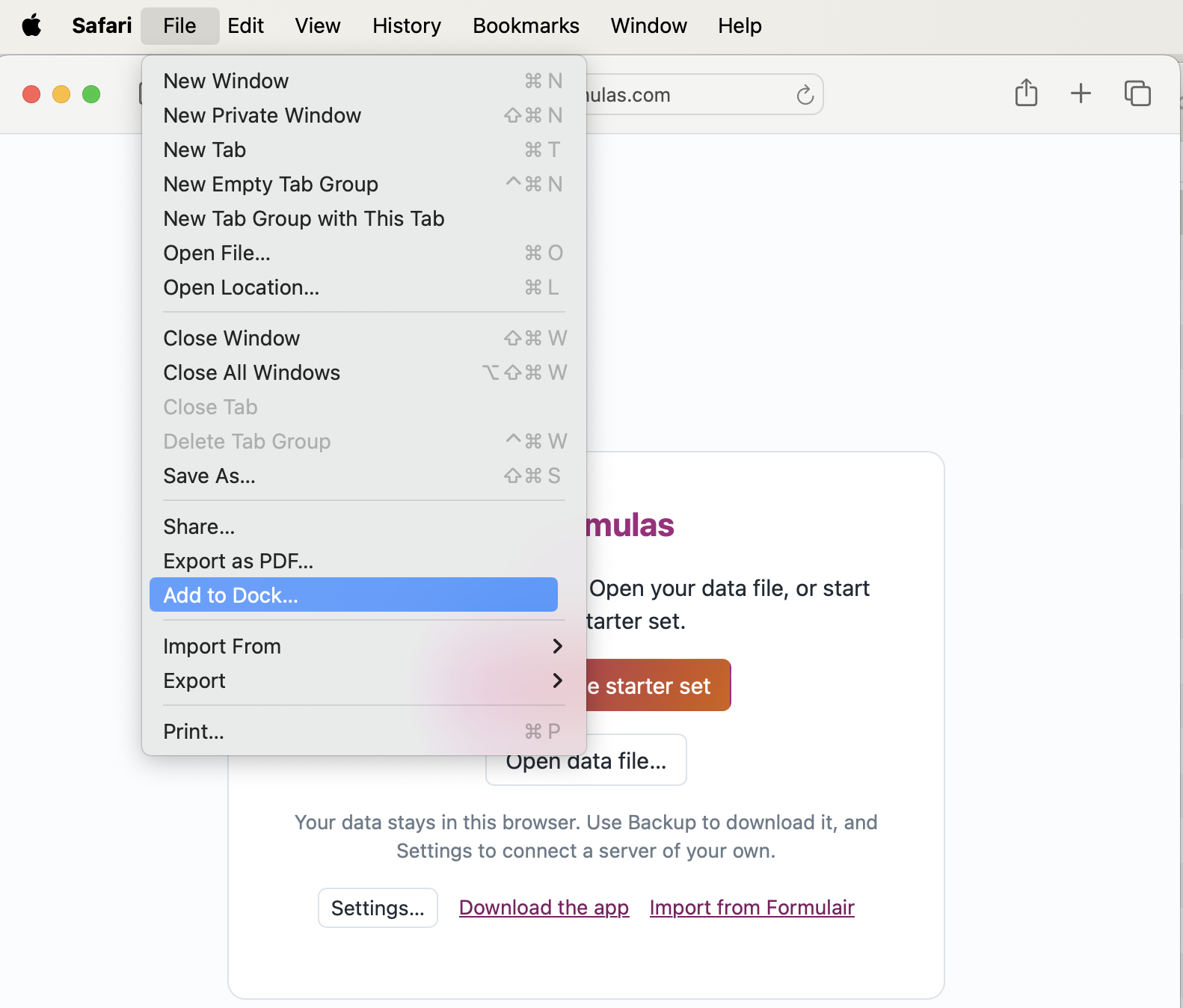
Task: Click the Share icon in Safari toolbar
Action: click(x=1026, y=93)
